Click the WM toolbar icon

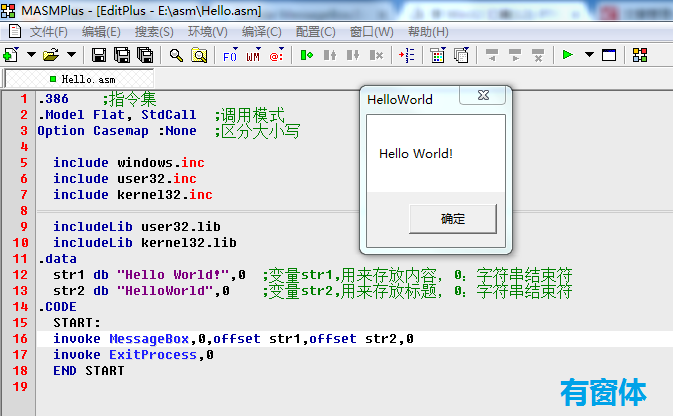(x=253, y=55)
